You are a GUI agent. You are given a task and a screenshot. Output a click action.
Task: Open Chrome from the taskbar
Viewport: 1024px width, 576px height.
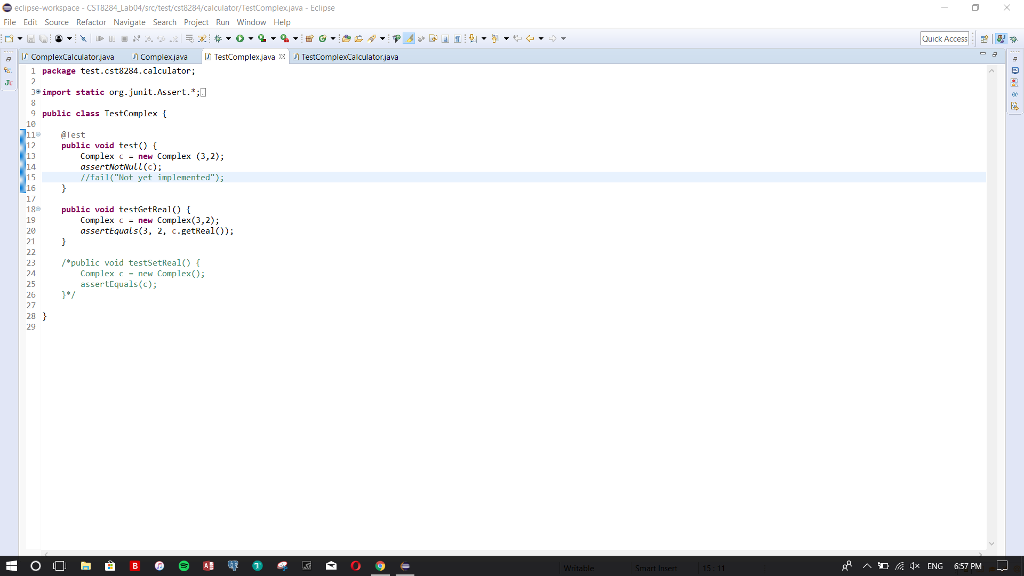point(380,566)
